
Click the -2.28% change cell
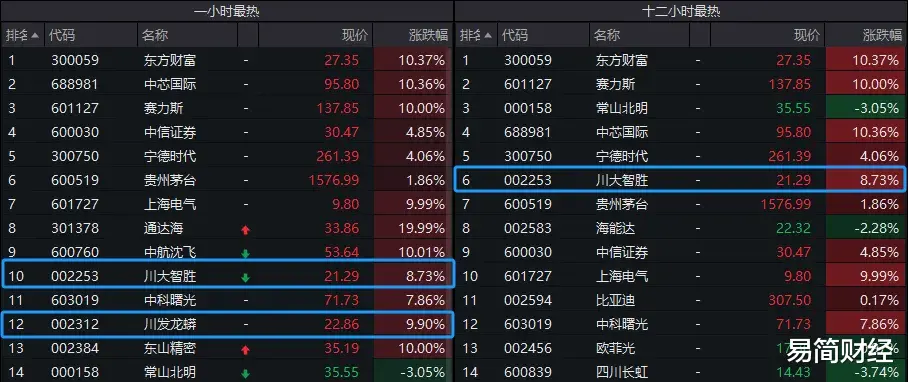(x=864, y=229)
